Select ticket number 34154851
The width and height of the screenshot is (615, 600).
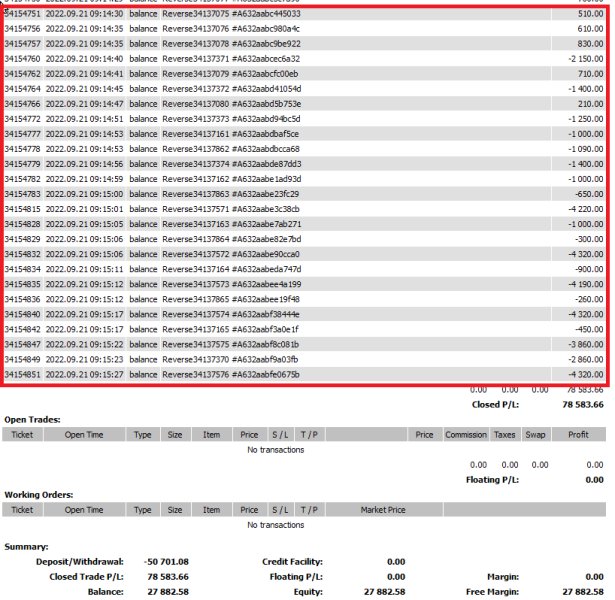[x=22, y=375]
